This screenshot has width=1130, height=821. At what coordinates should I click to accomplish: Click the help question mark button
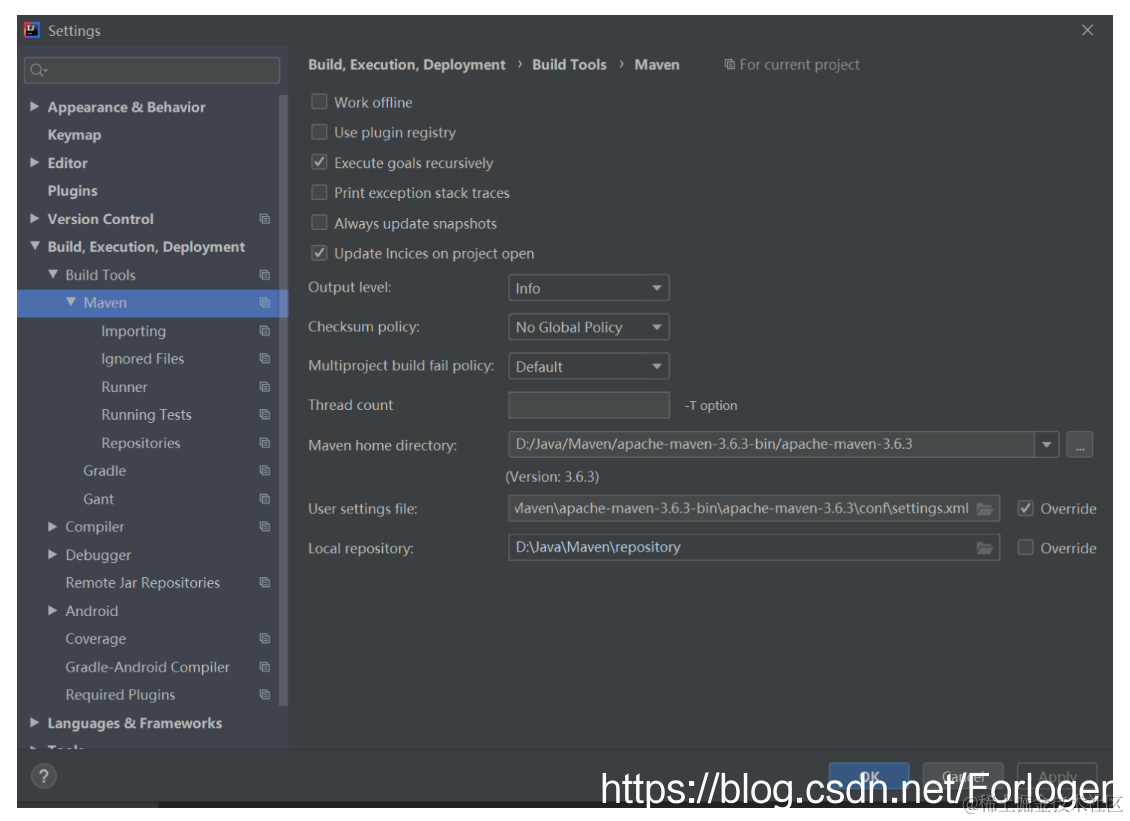(44, 776)
